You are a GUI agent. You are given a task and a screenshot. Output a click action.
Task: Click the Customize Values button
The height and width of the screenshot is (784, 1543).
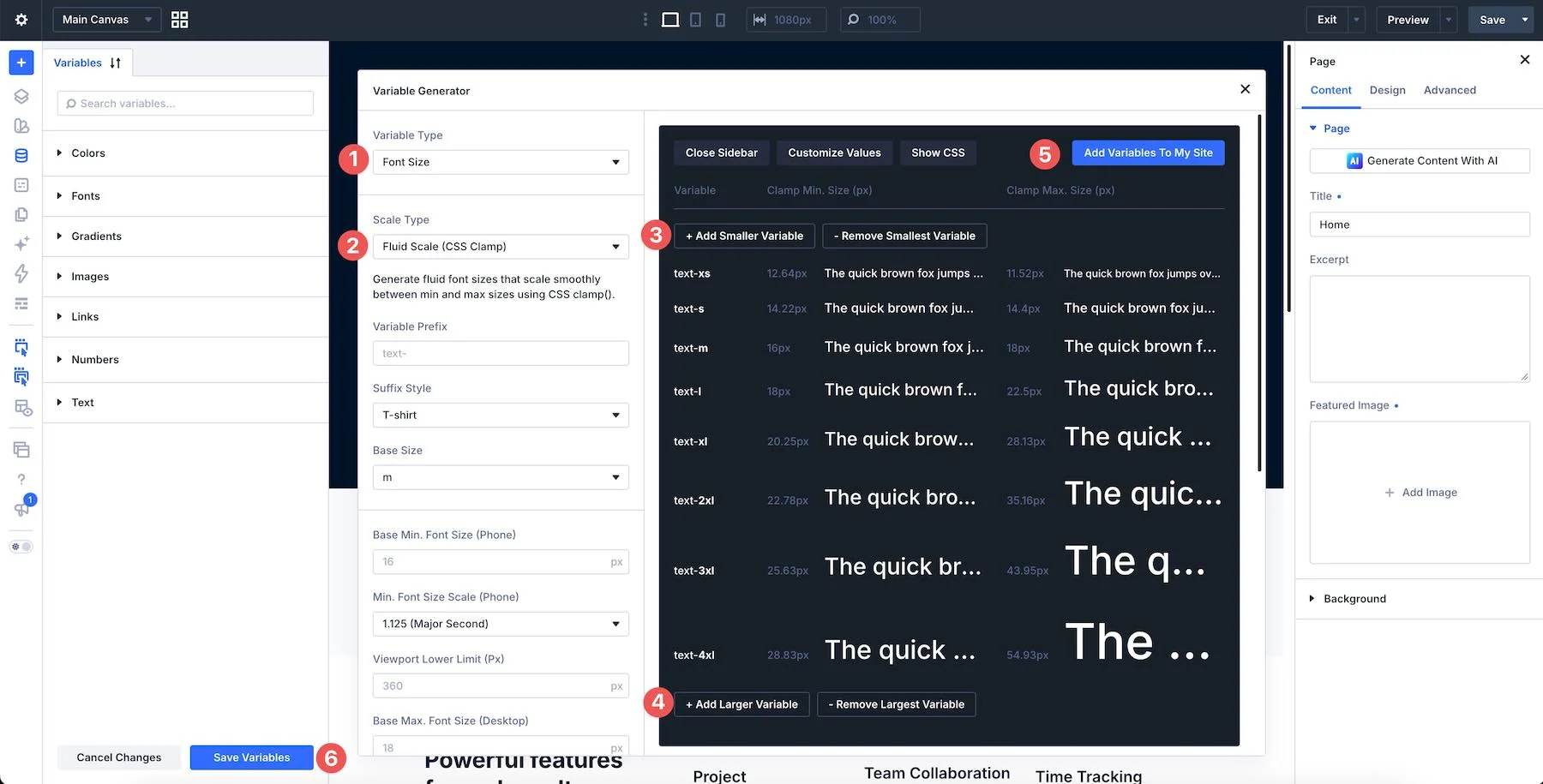coord(834,153)
